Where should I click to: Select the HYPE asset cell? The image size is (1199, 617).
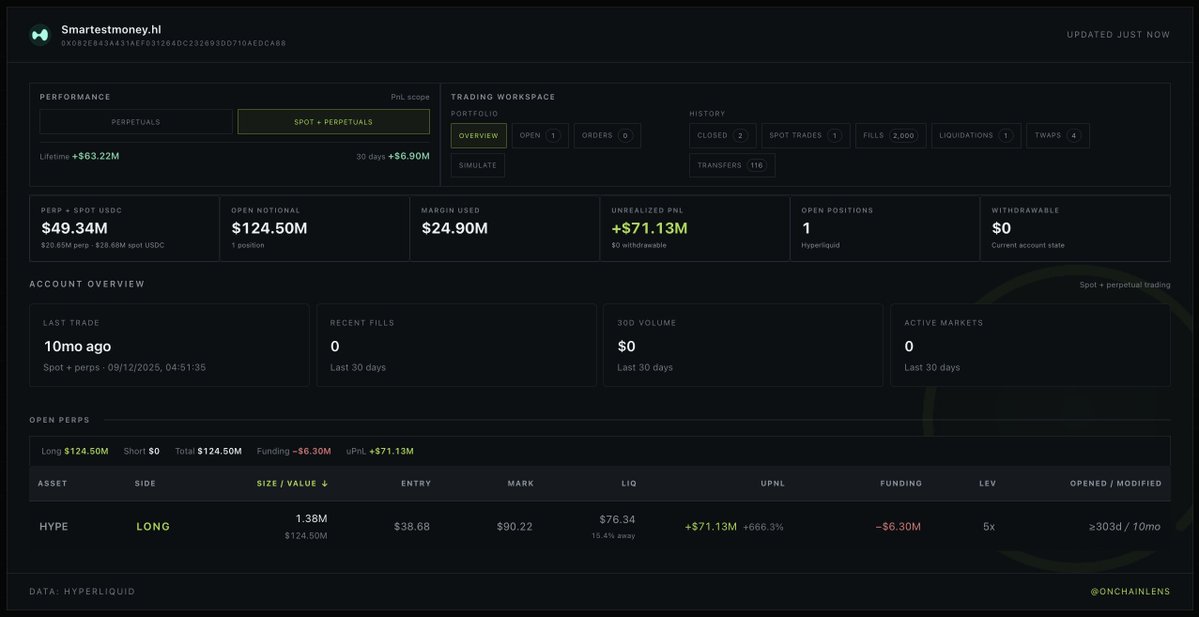click(54, 527)
